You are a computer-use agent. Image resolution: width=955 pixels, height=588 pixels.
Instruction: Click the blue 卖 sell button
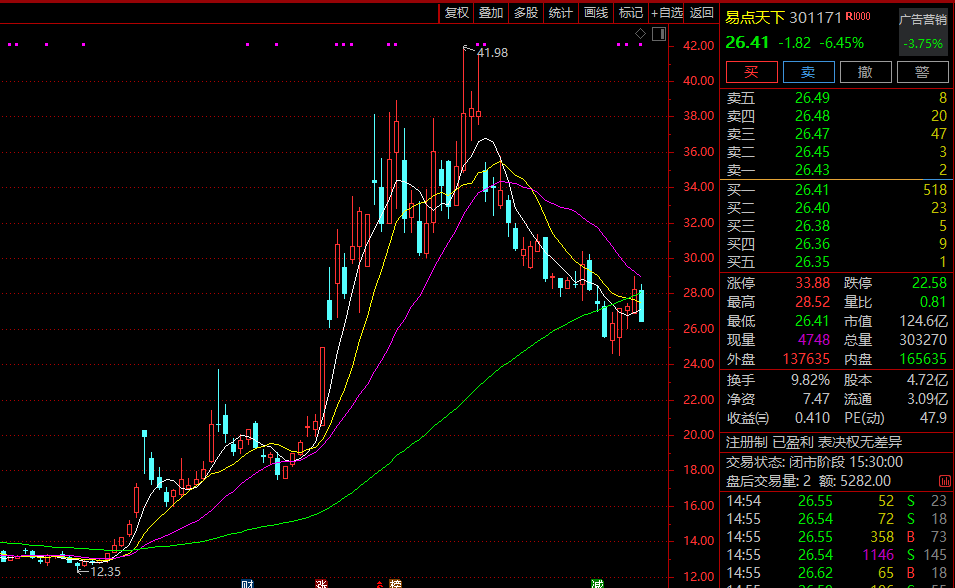[x=808, y=72]
